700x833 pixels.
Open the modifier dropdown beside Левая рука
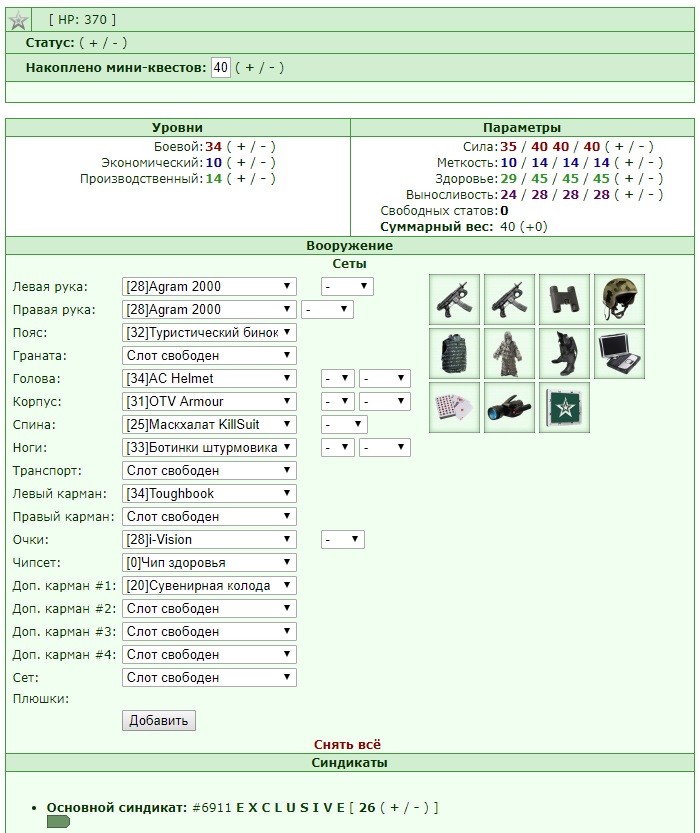(347, 286)
